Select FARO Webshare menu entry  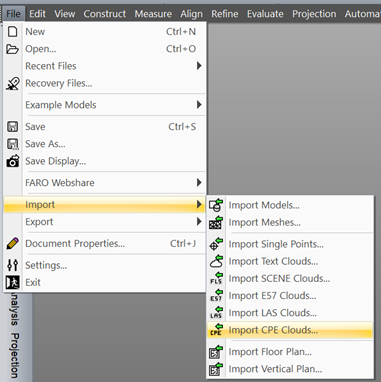(105, 183)
